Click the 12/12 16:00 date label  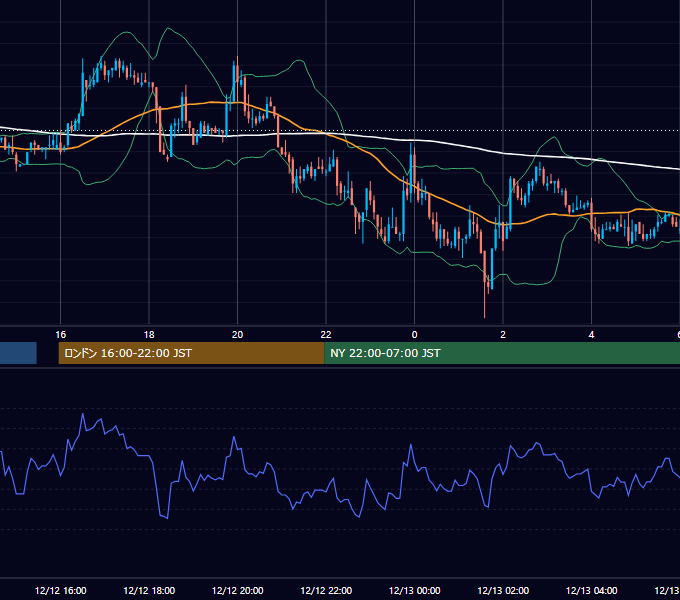[x=60, y=590]
